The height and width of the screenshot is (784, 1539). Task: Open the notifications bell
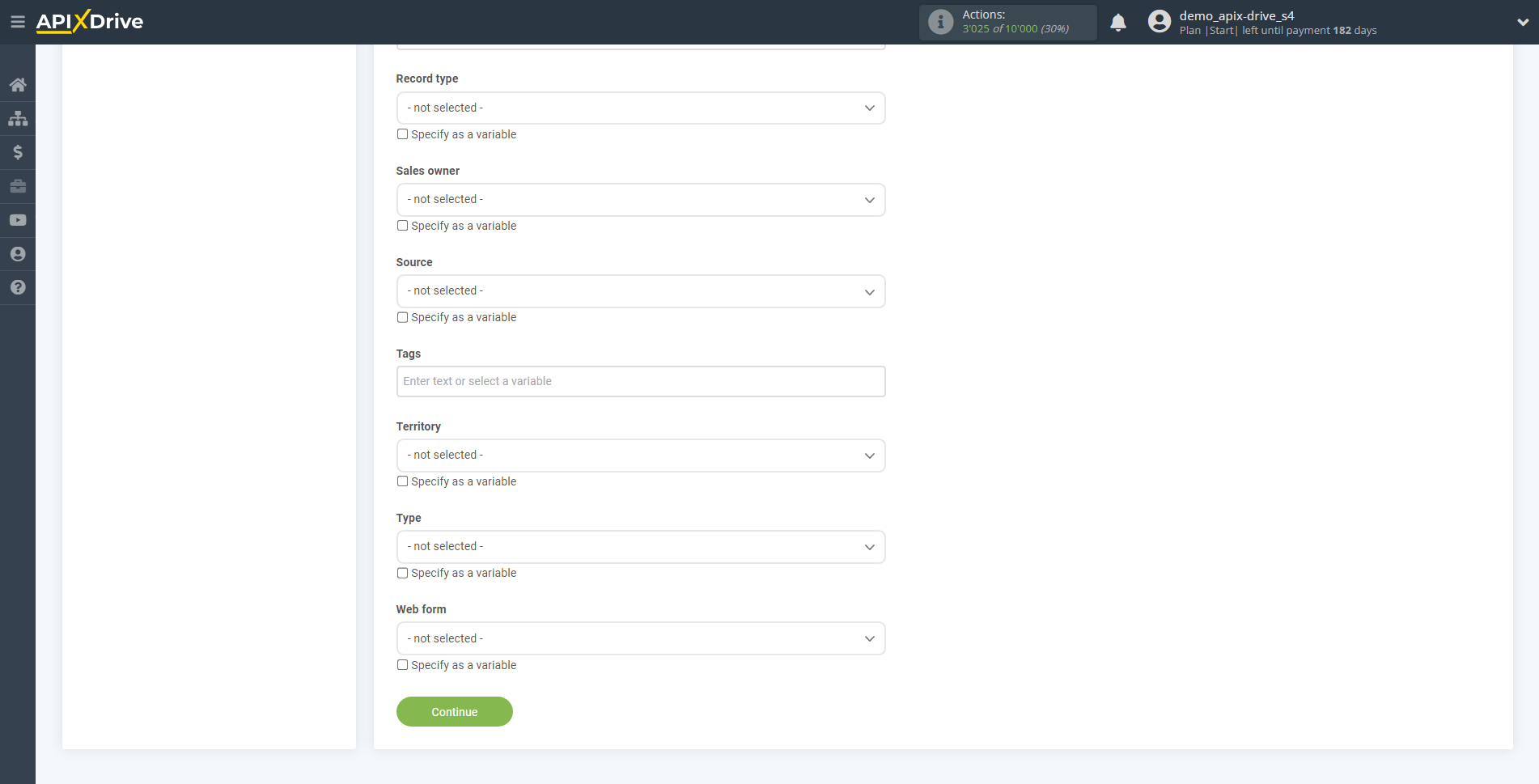pyautogui.click(x=1118, y=22)
